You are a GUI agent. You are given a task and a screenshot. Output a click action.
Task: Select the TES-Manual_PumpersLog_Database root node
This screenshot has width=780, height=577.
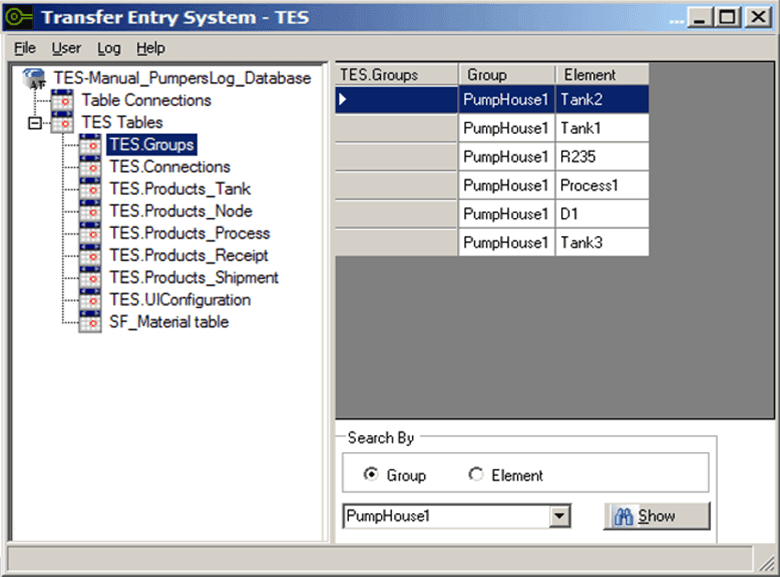coord(182,78)
